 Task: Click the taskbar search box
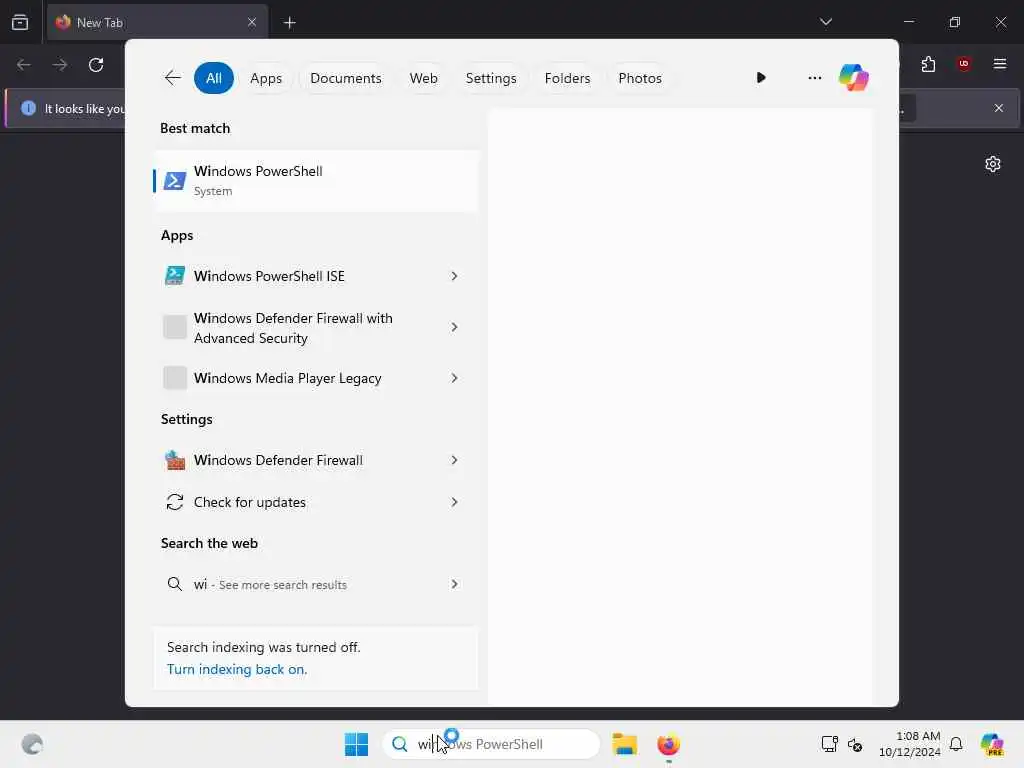pos(490,744)
